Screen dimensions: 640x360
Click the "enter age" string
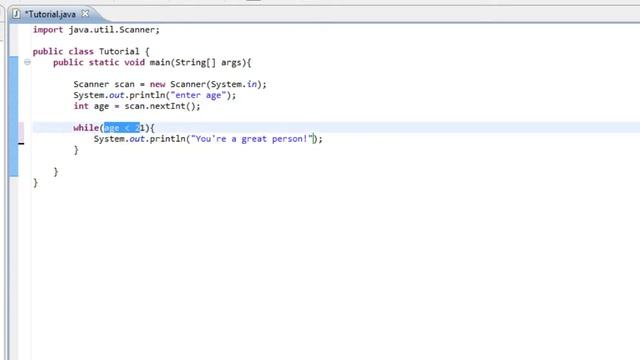click(198, 96)
